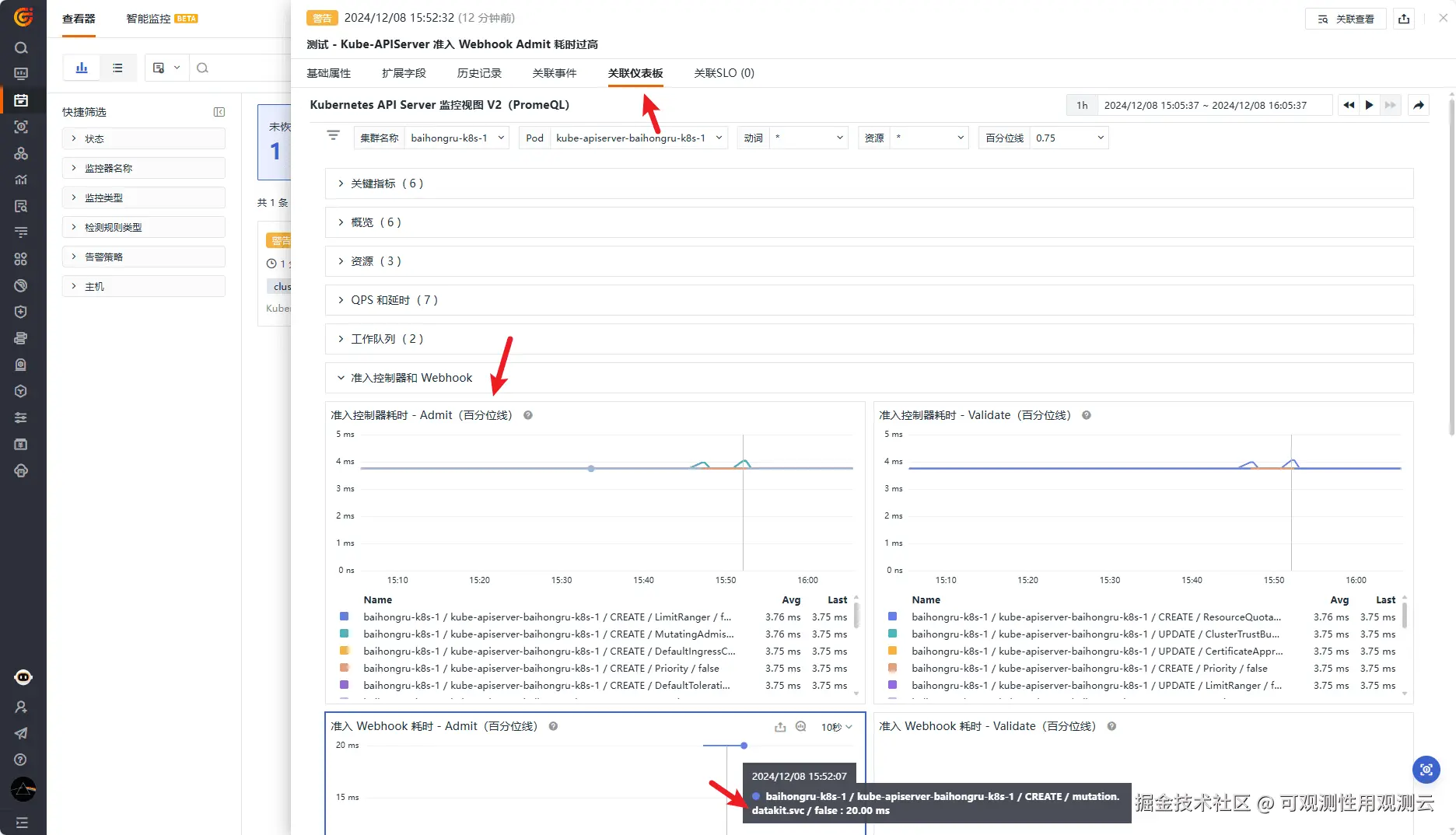Open the 关联事件 tab
Viewport: 1456px width, 835px height.
point(555,73)
